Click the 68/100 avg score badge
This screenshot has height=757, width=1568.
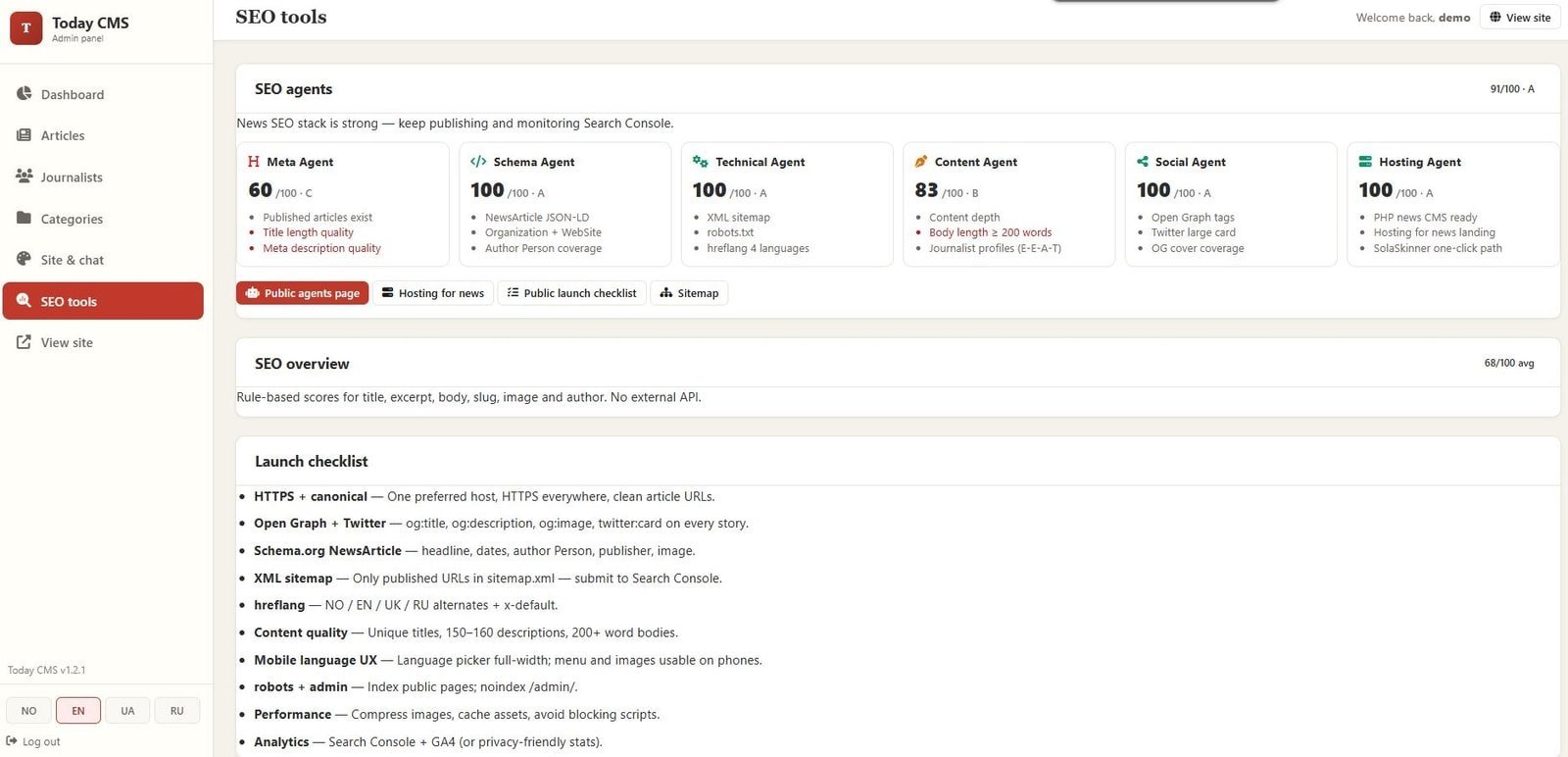point(1509,363)
